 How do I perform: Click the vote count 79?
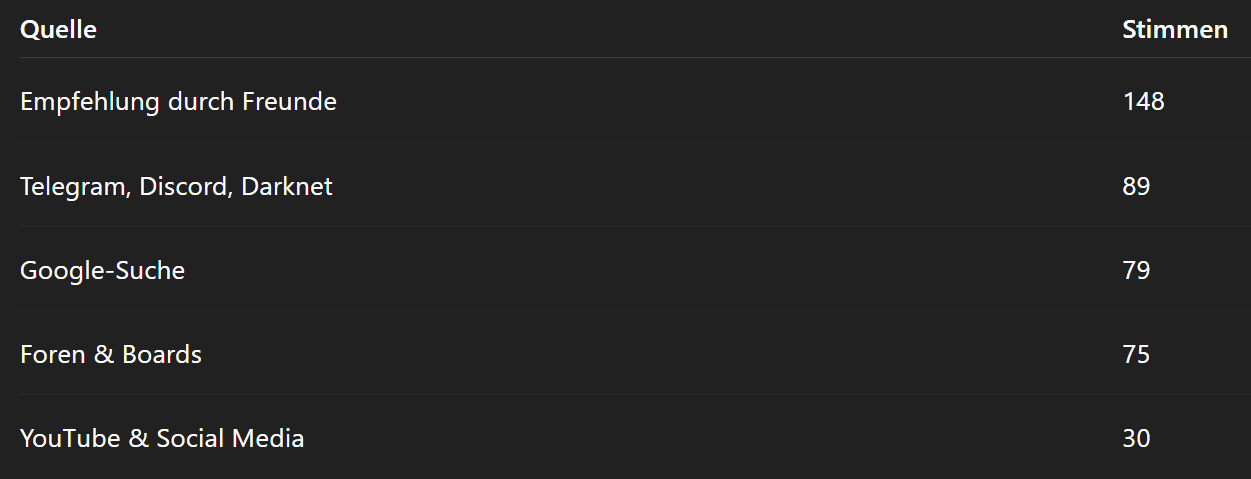[x=1136, y=270]
